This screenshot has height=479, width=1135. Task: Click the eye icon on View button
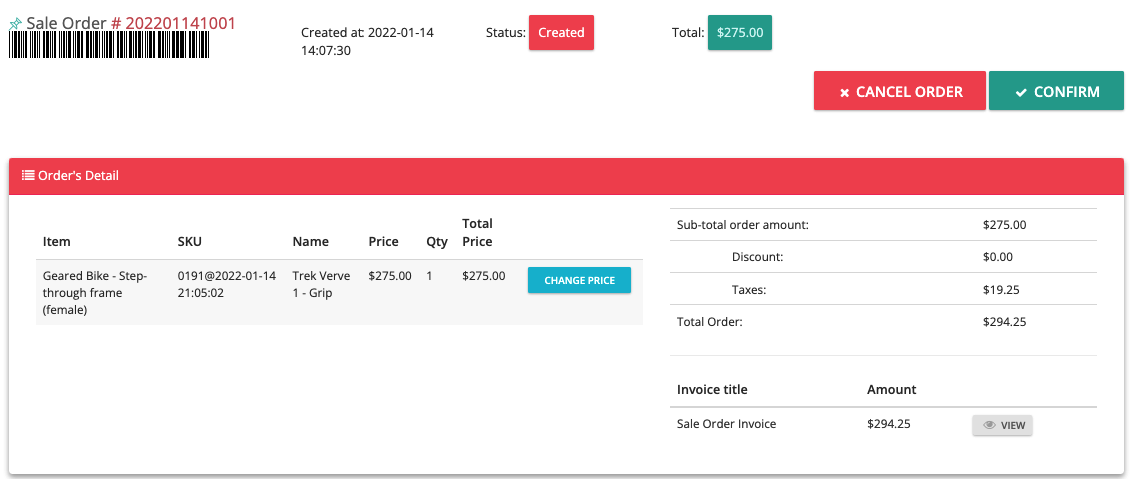[x=989, y=425]
